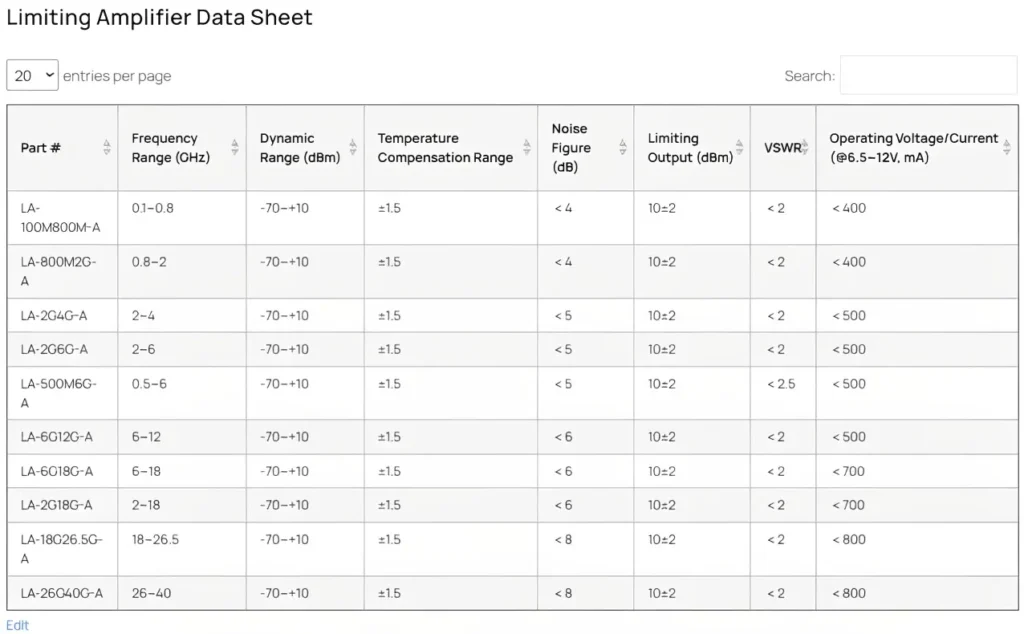This screenshot has height=634, width=1024.
Task: Click the Noise Figure sort icon
Action: pos(622,148)
